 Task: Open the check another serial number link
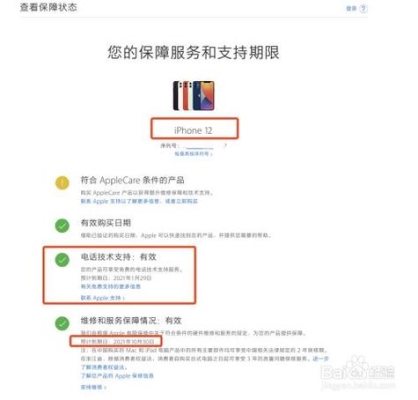(194, 154)
